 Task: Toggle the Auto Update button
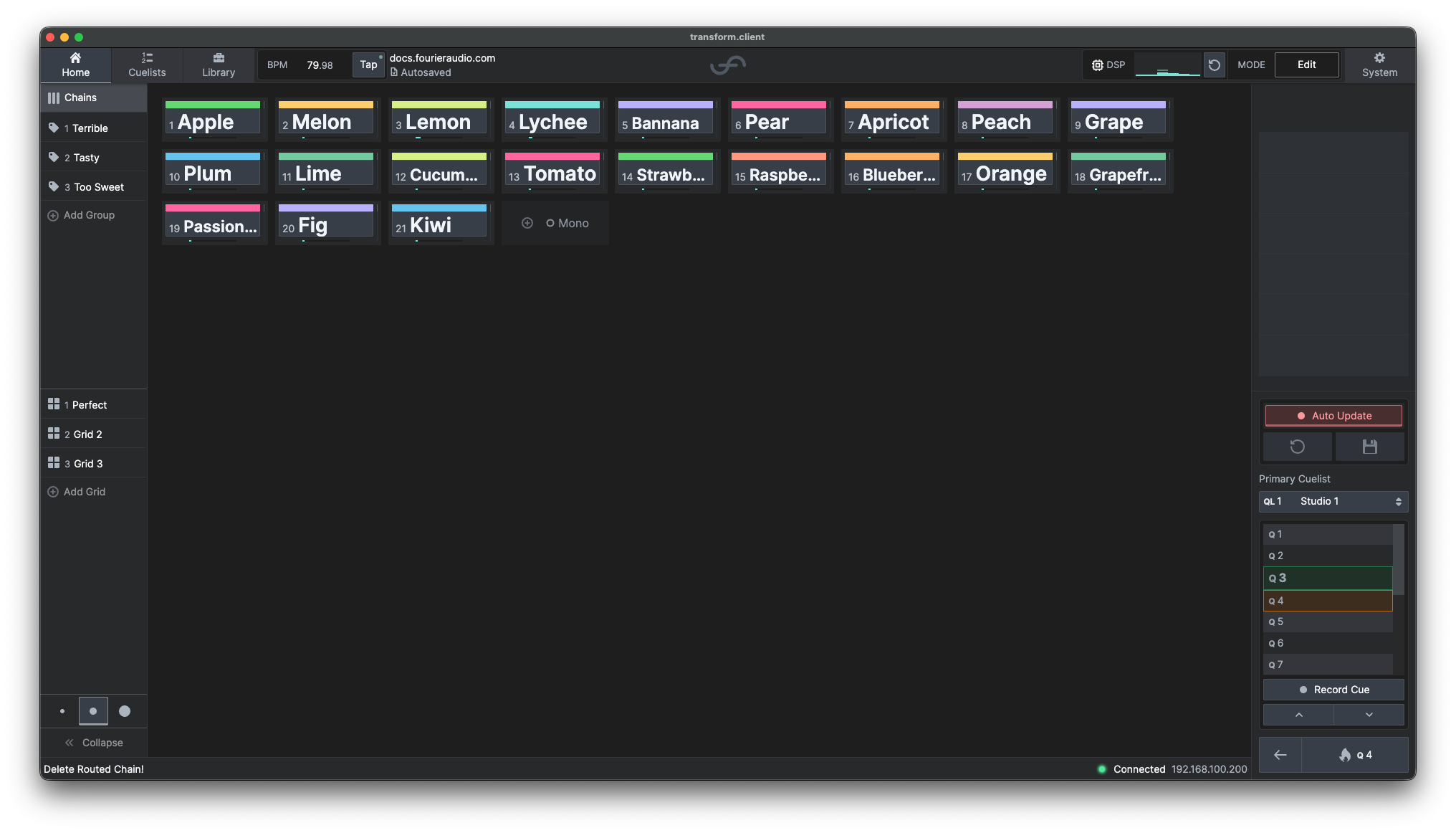pos(1333,416)
